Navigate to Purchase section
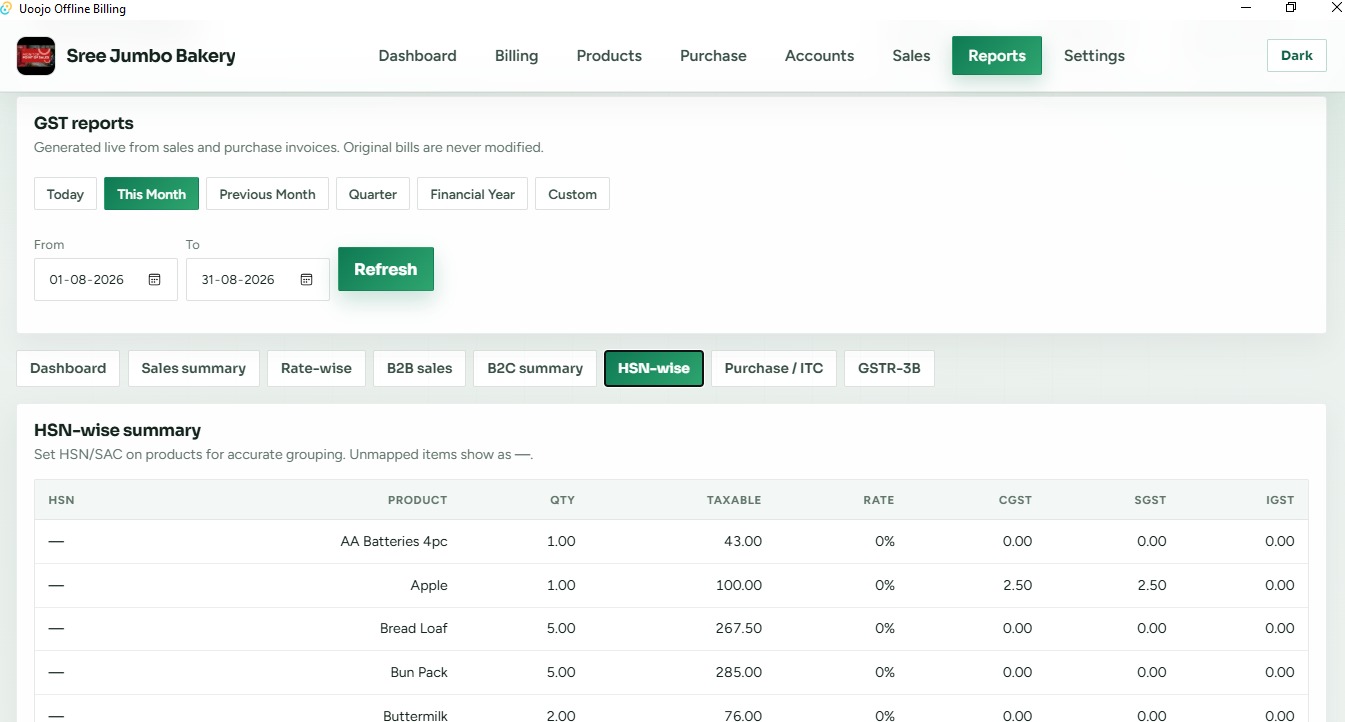The width and height of the screenshot is (1345, 722). click(x=713, y=56)
